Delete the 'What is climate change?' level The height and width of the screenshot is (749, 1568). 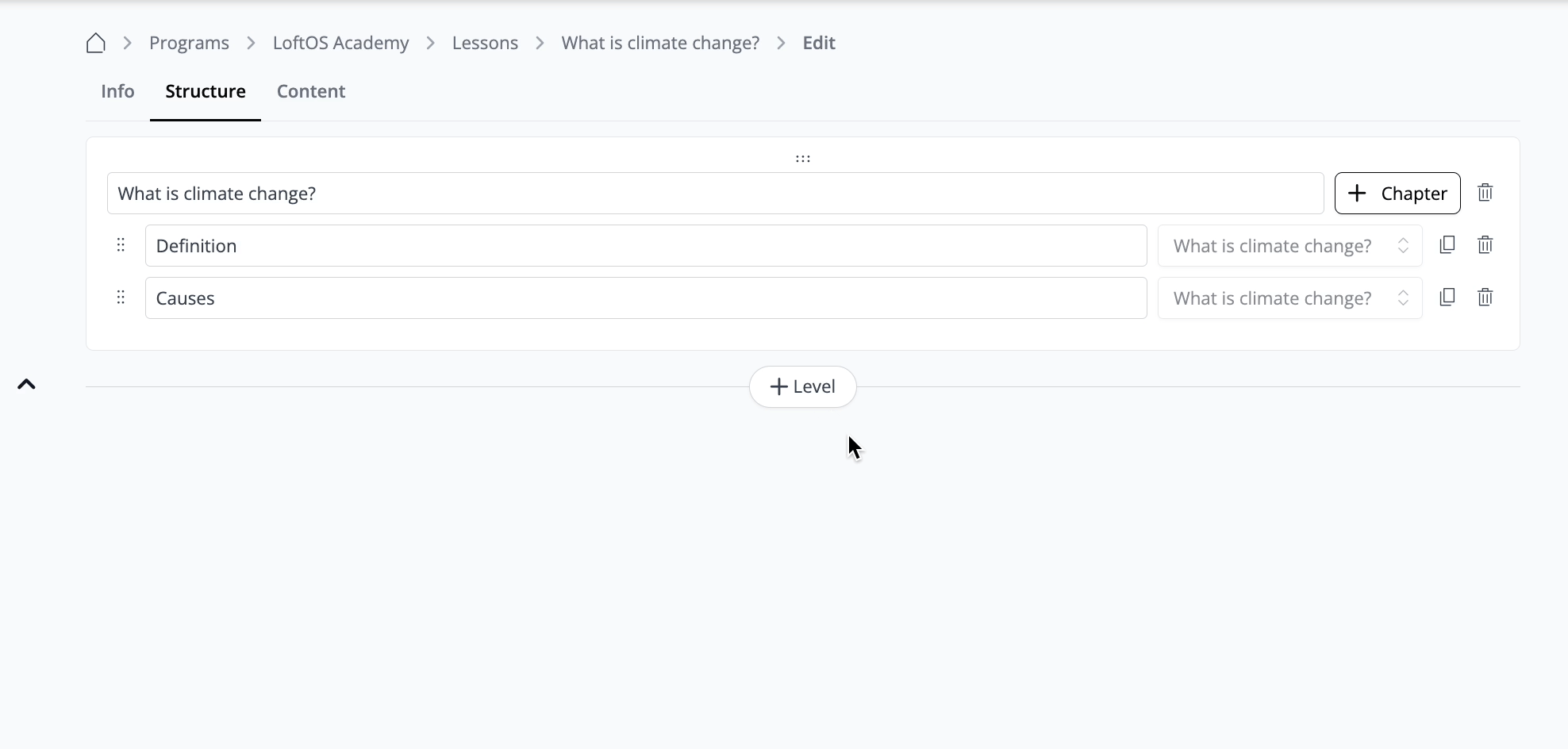pos(1485,193)
